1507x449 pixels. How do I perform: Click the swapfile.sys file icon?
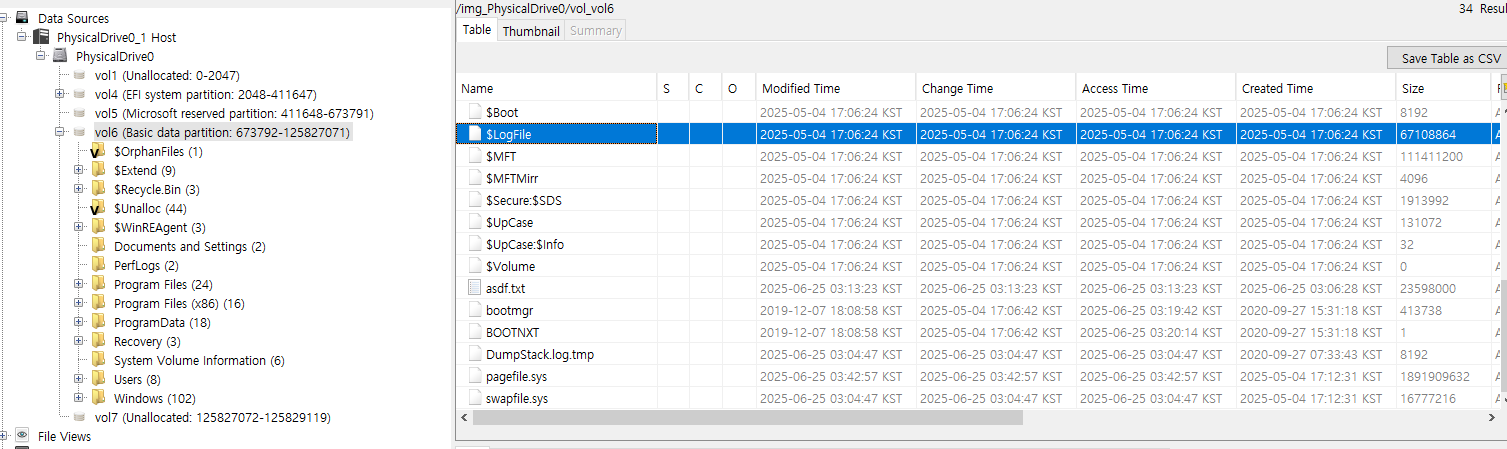coord(475,398)
